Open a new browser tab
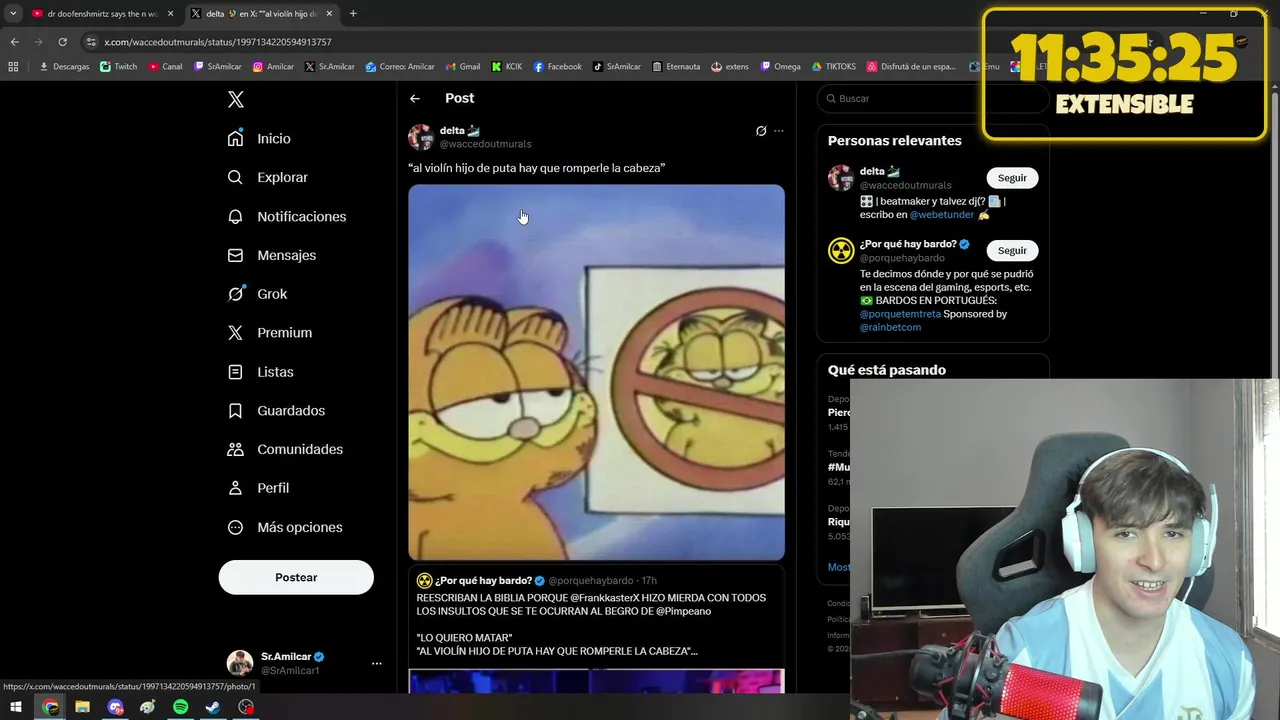1280x720 pixels. (353, 14)
